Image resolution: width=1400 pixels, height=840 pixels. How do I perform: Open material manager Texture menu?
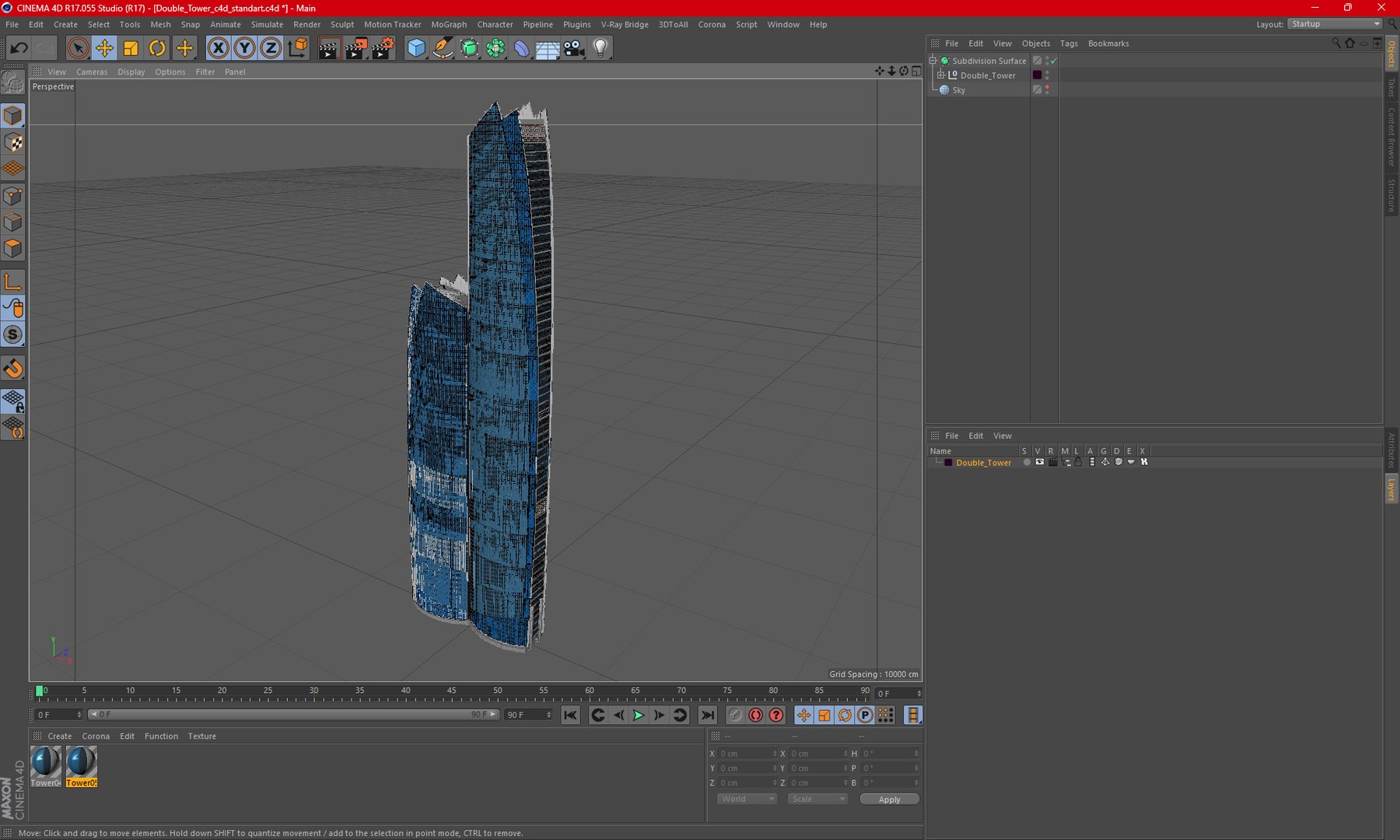coord(201,737)
